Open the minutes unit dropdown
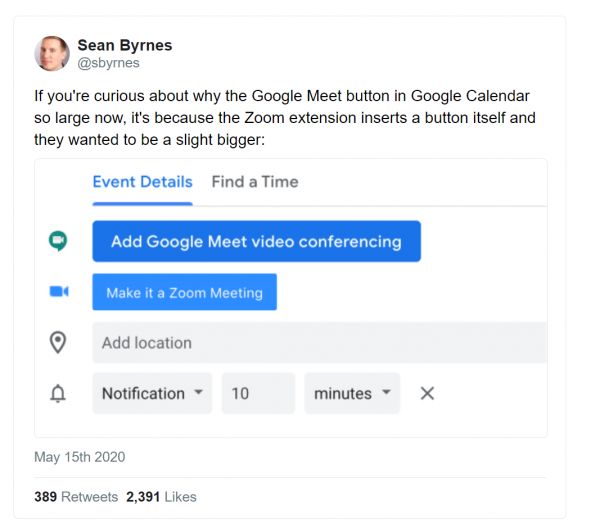Viewport: 600px width, 528px height. pyautogui.click(x=352, y=394)
